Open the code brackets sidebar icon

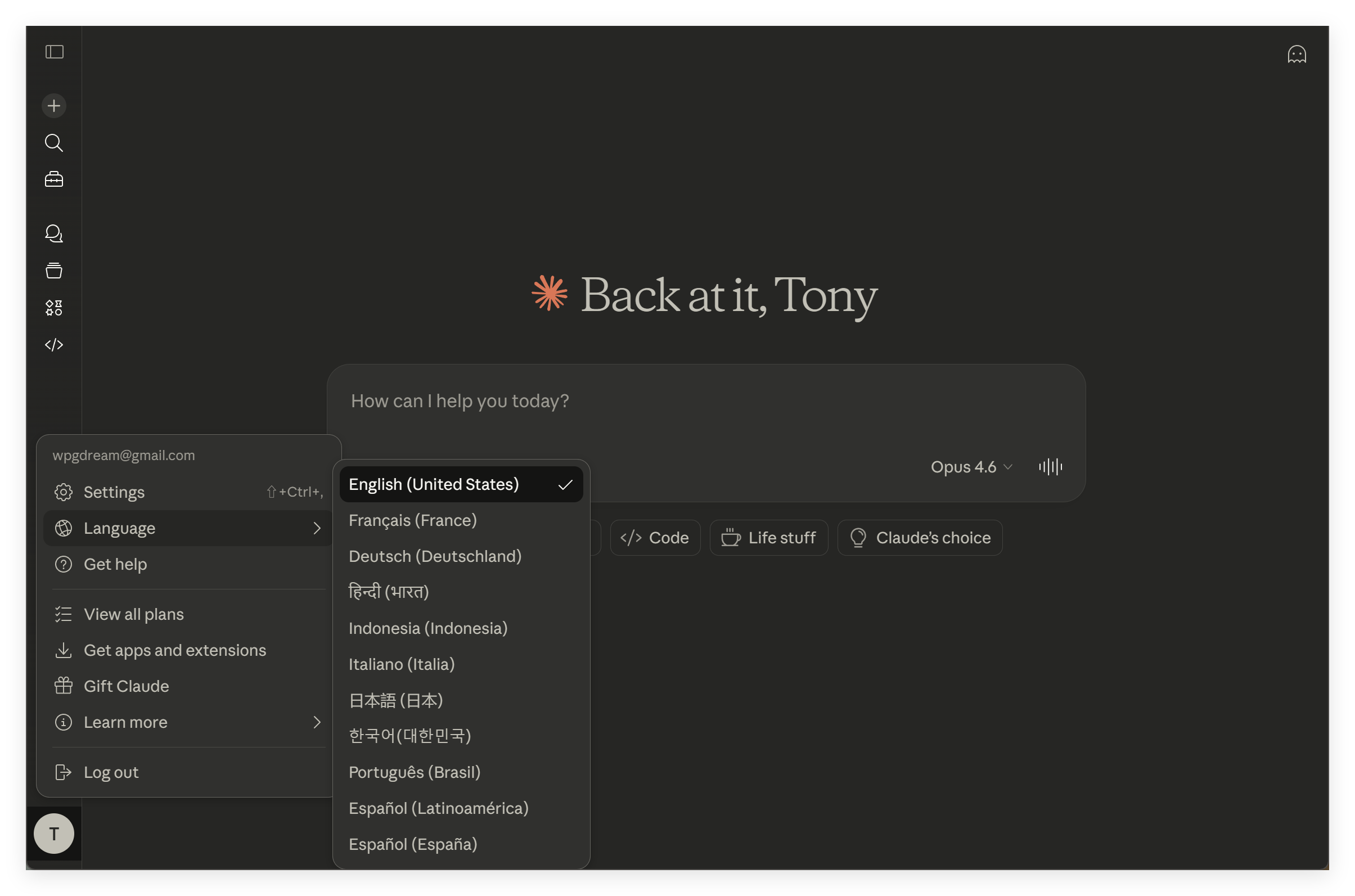pyautogui.click(x=55, y=345)
